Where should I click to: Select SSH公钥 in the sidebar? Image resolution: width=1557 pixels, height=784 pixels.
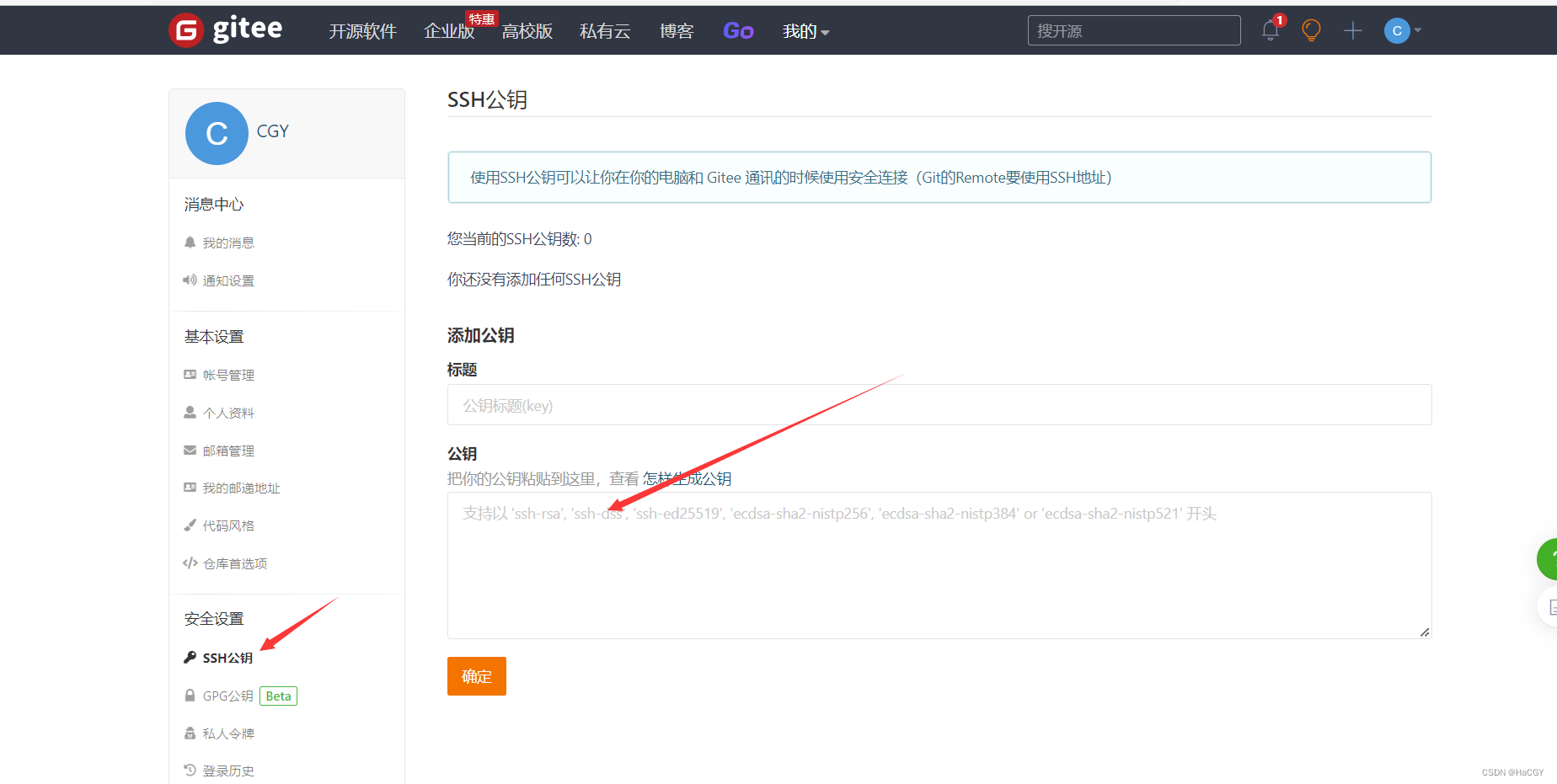tap(227, 658)
